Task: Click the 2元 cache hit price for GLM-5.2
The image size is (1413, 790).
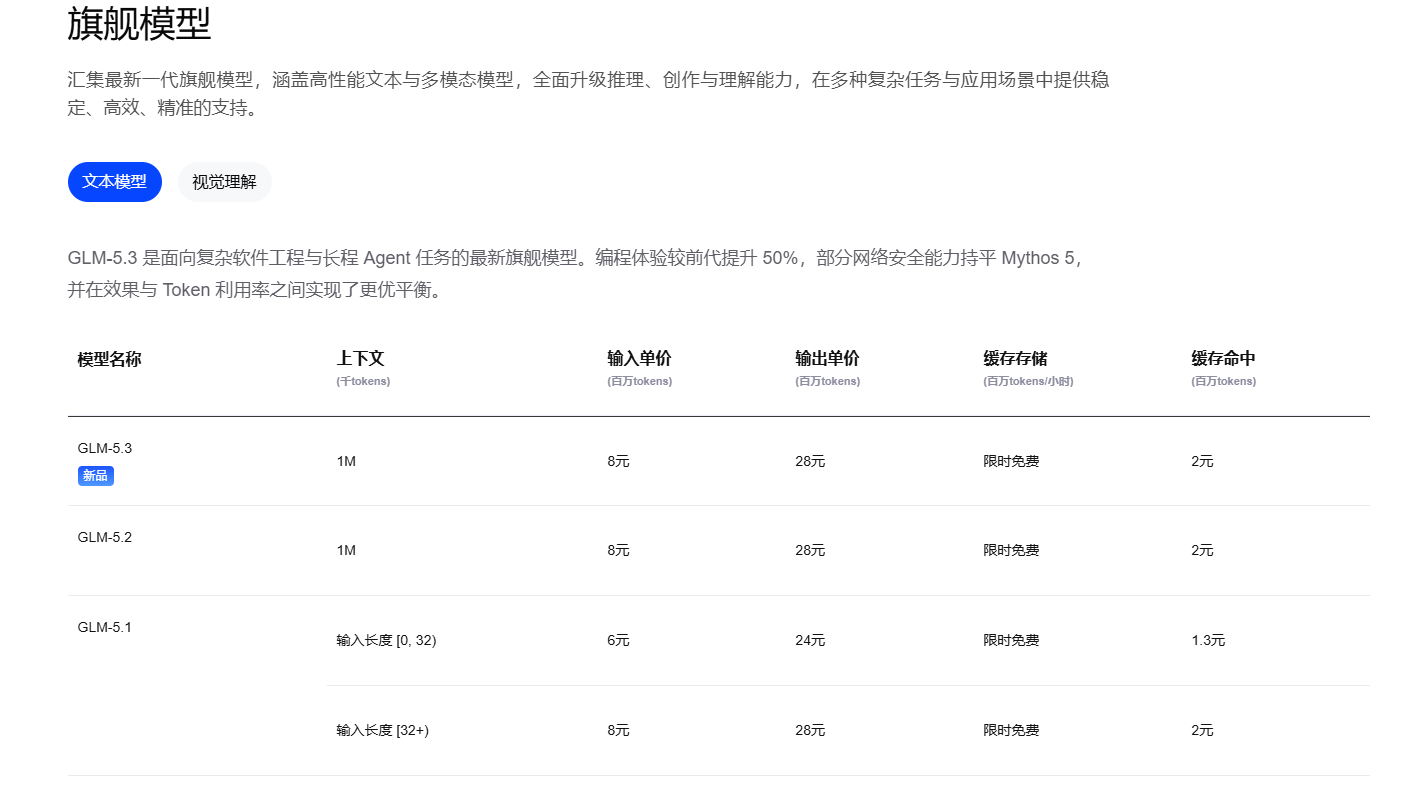Action: (x=1202, y=550)
